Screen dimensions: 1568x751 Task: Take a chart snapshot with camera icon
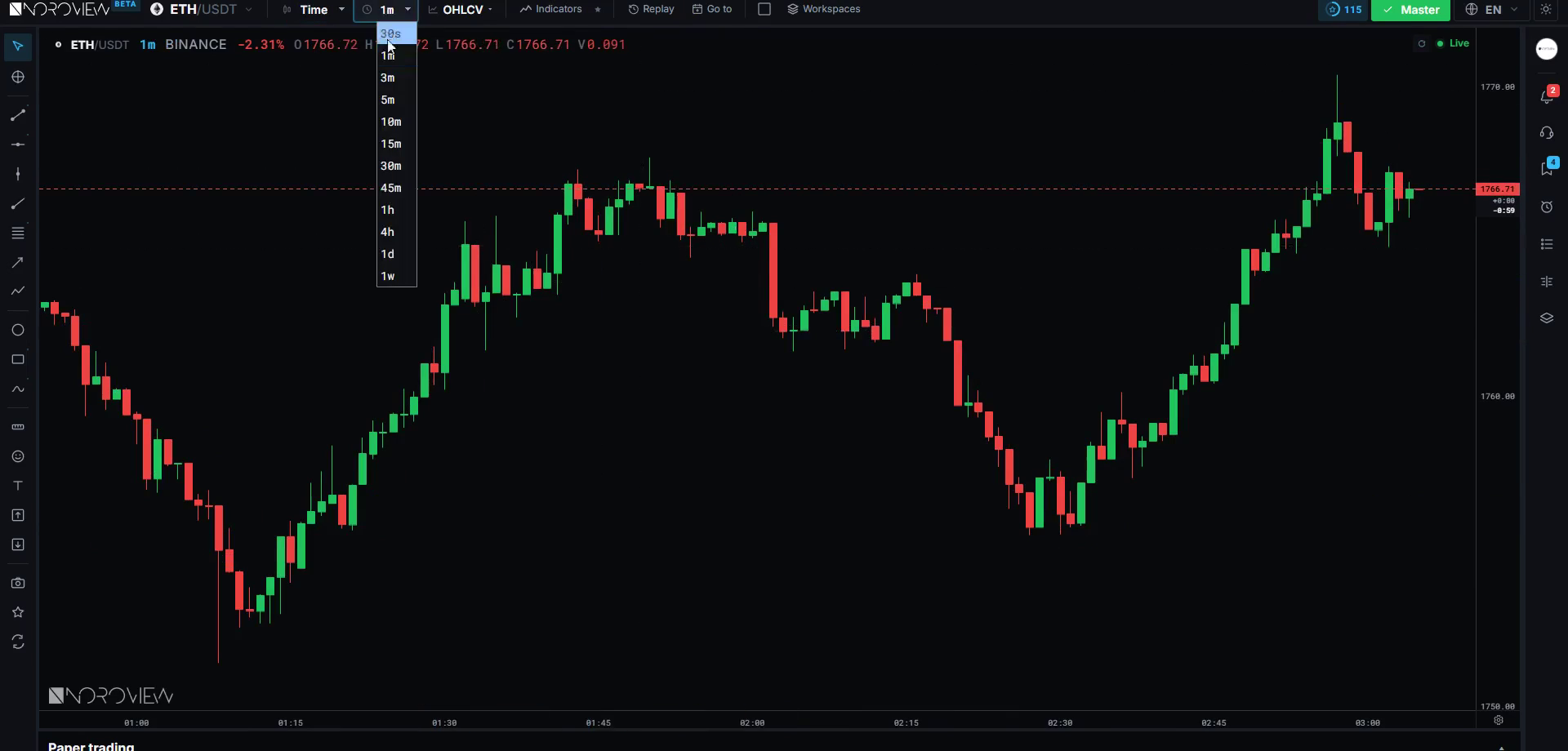[18, 583]
